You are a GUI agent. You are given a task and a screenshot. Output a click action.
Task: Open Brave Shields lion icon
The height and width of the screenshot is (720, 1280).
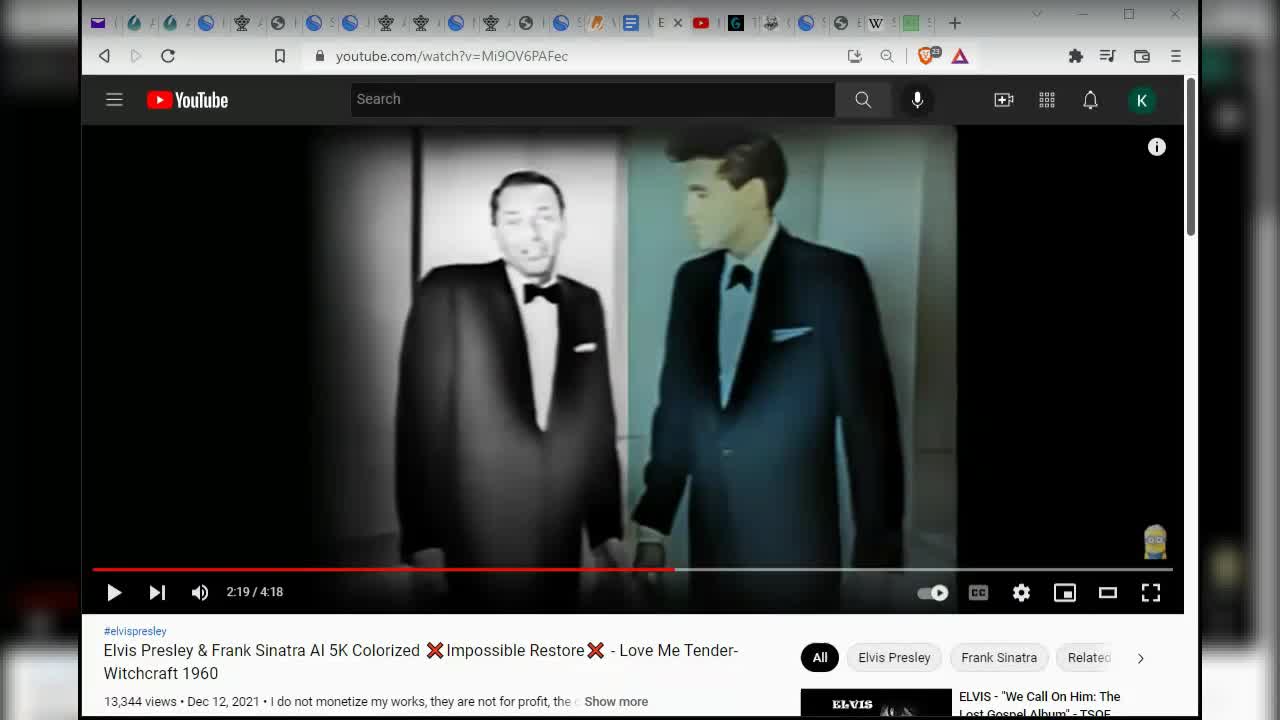click(x=927, y=56)
